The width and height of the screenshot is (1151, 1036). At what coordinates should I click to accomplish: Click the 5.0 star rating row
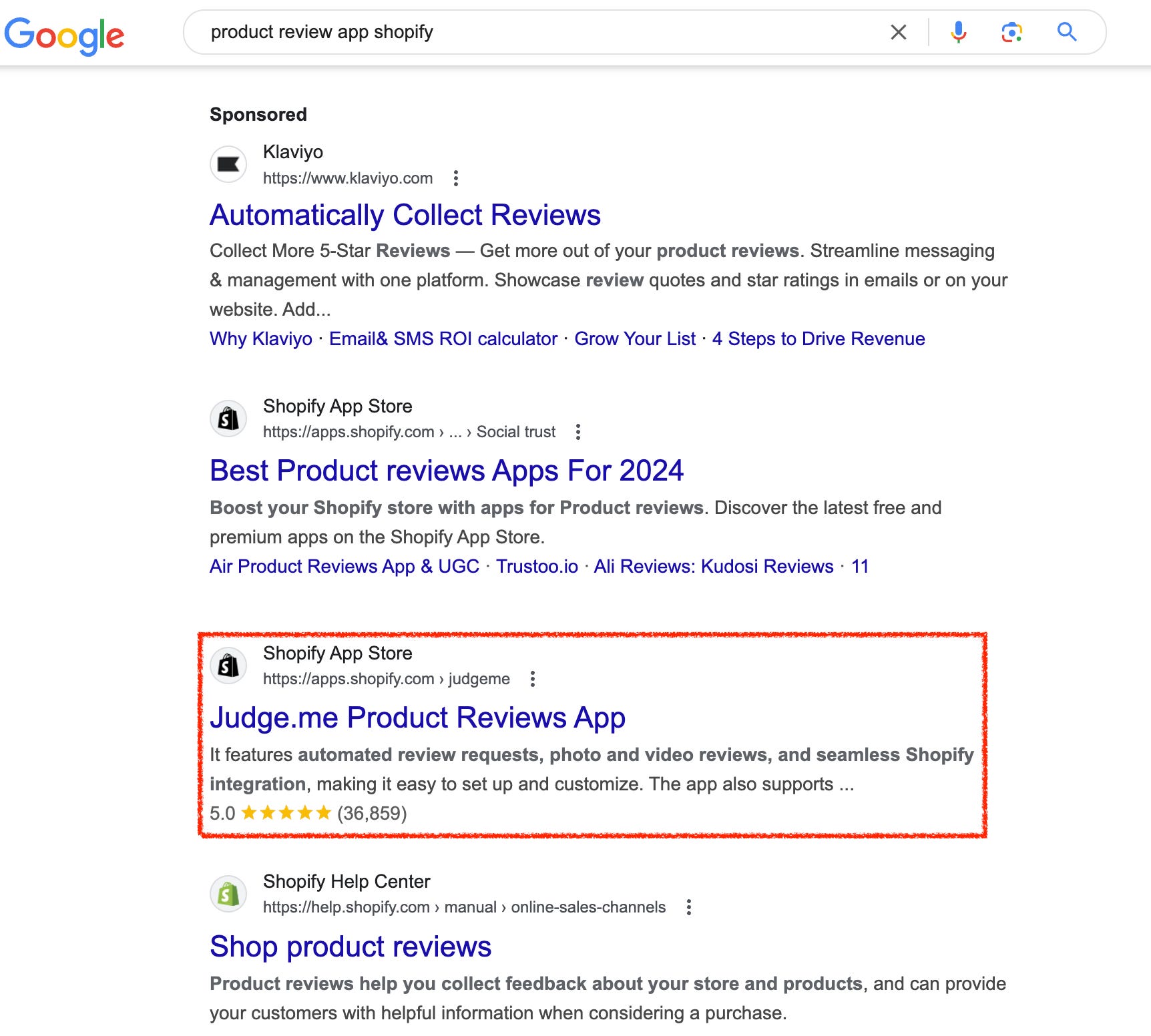pos(308,814)
